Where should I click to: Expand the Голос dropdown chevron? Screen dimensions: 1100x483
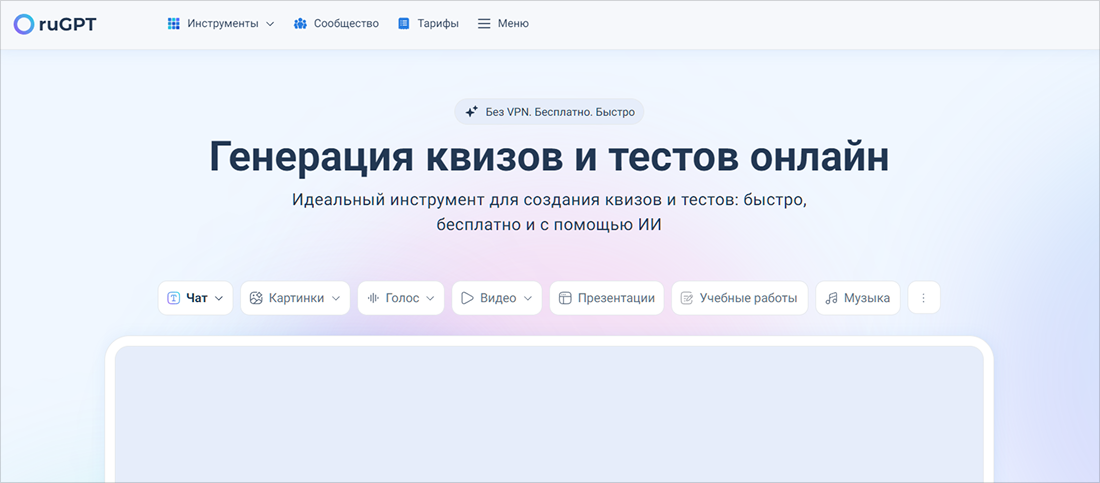430,298
